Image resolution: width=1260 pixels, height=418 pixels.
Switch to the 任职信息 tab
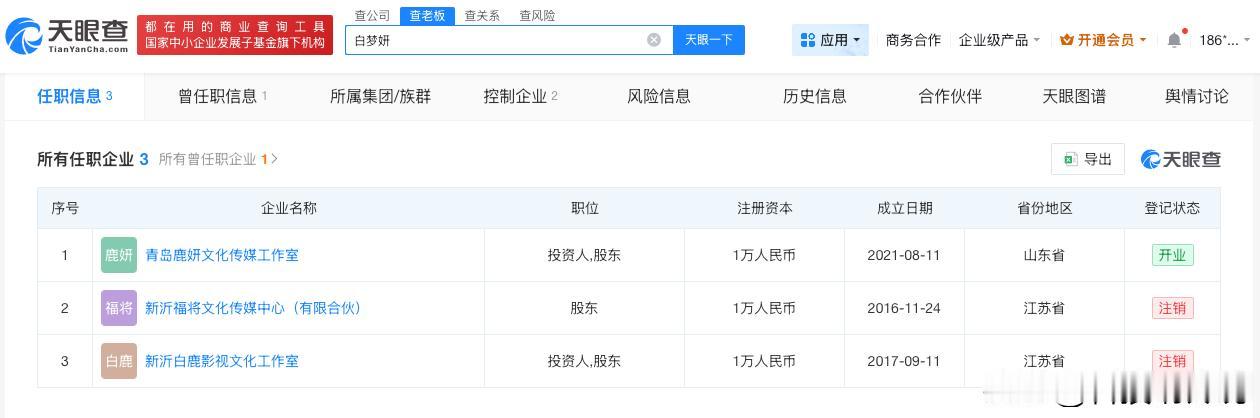(75, 96)
